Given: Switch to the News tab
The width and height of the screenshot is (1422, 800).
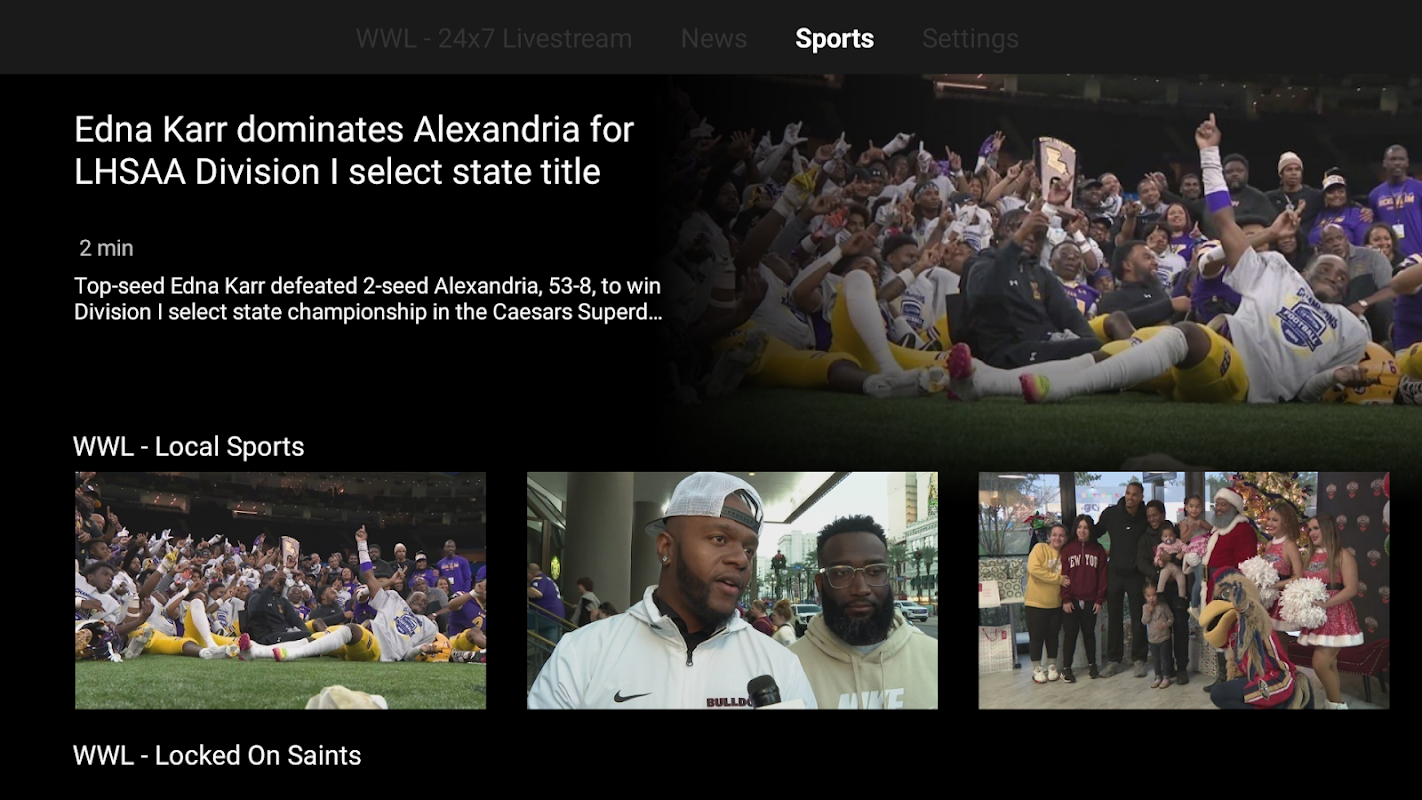Looking at the screenshot, I should (714, 39).
